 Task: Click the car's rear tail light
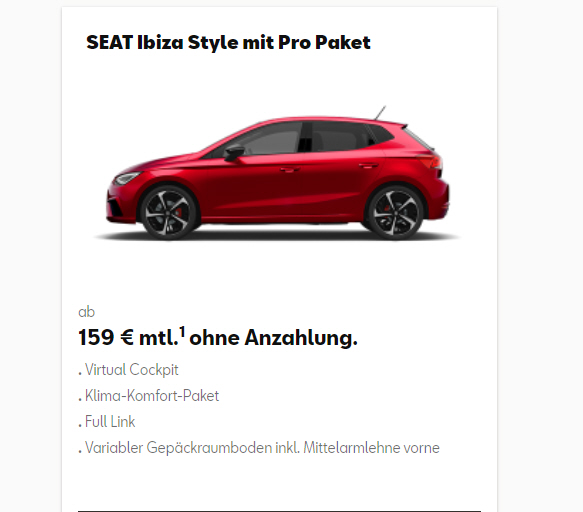(x=431, y=162)
